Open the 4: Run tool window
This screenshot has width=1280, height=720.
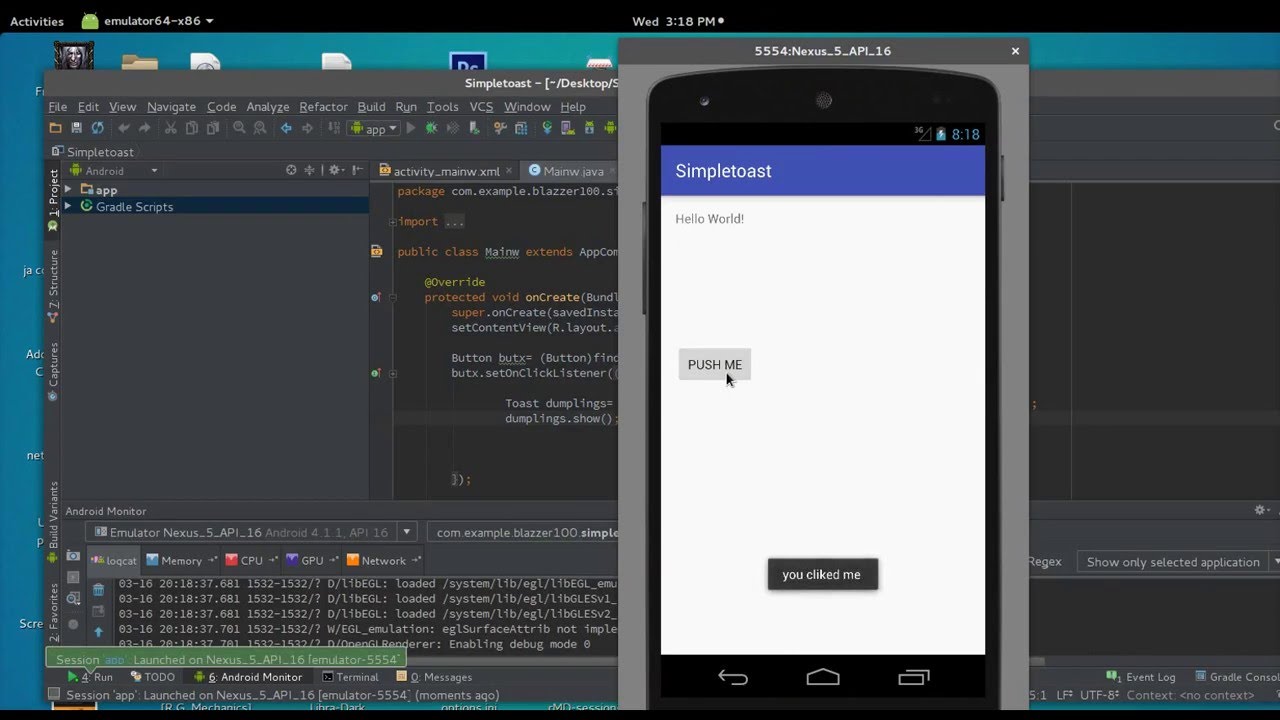(x=90, y=677)
